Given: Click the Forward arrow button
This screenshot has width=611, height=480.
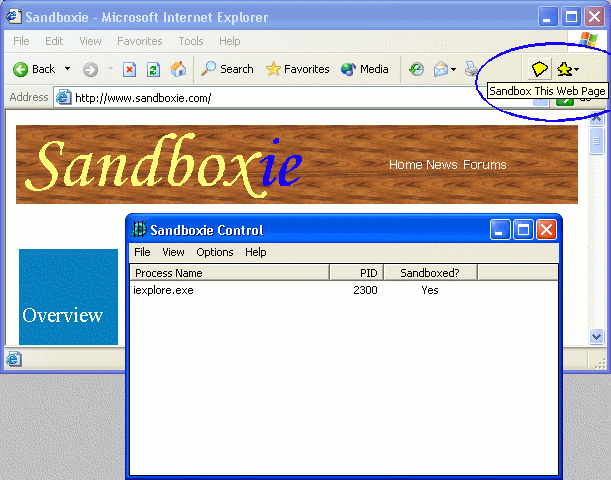Looking at the screenshot, I should pyautogui.click(x=90, y=70).
